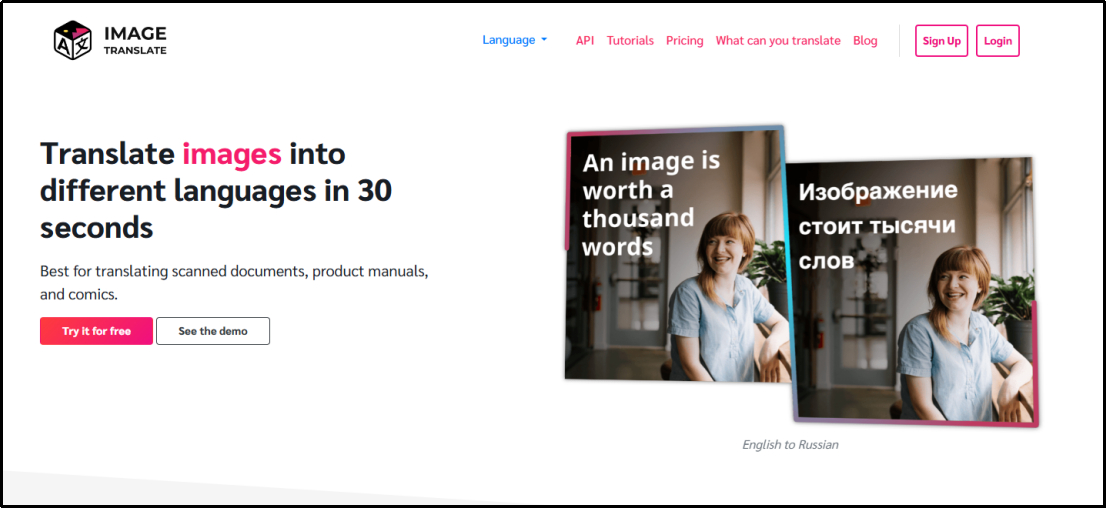Screen dimensions: 1107x509
Task: Click the See the demo button
Action: 213,331
